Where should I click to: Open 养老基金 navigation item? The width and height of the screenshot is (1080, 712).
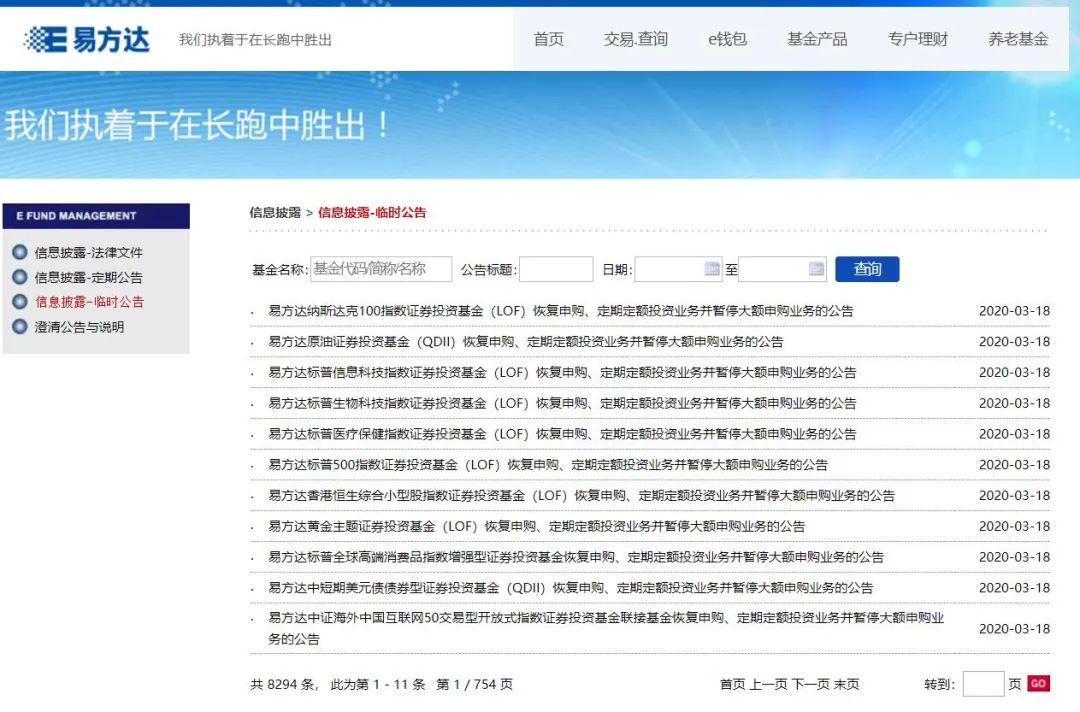click(x=1018, y=39)
